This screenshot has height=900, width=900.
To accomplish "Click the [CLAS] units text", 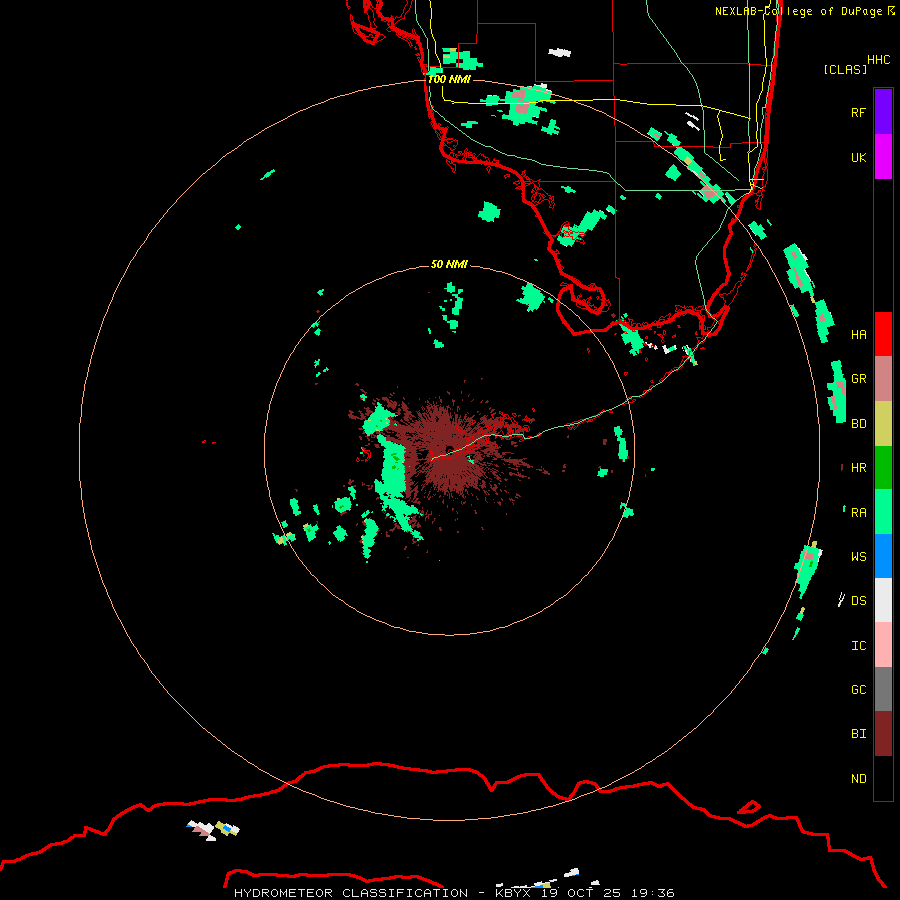I will [x=845, y=69].
